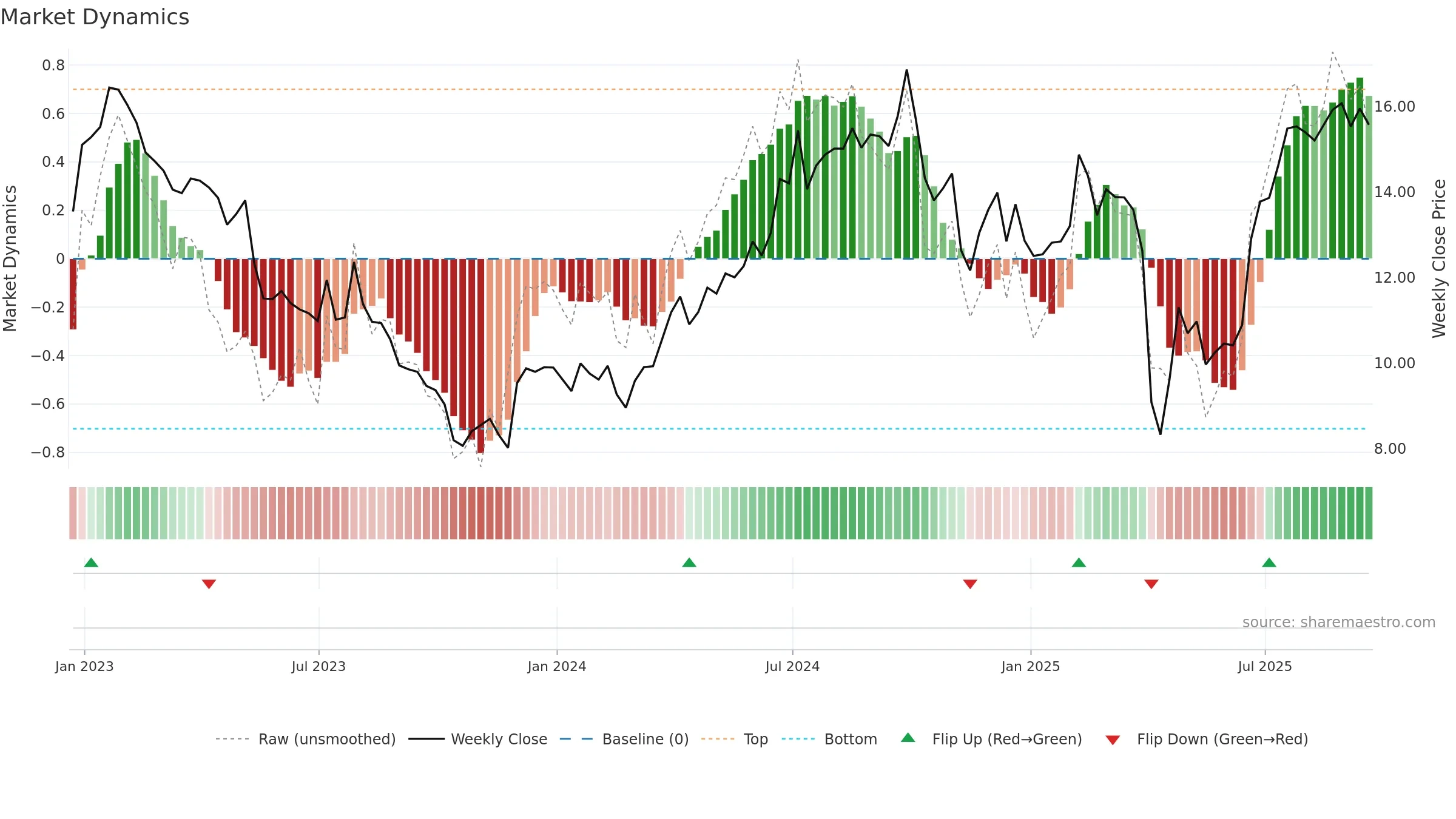
Task: Select the Flip Down marker before Jul 2023
Action: coord(209,584)
